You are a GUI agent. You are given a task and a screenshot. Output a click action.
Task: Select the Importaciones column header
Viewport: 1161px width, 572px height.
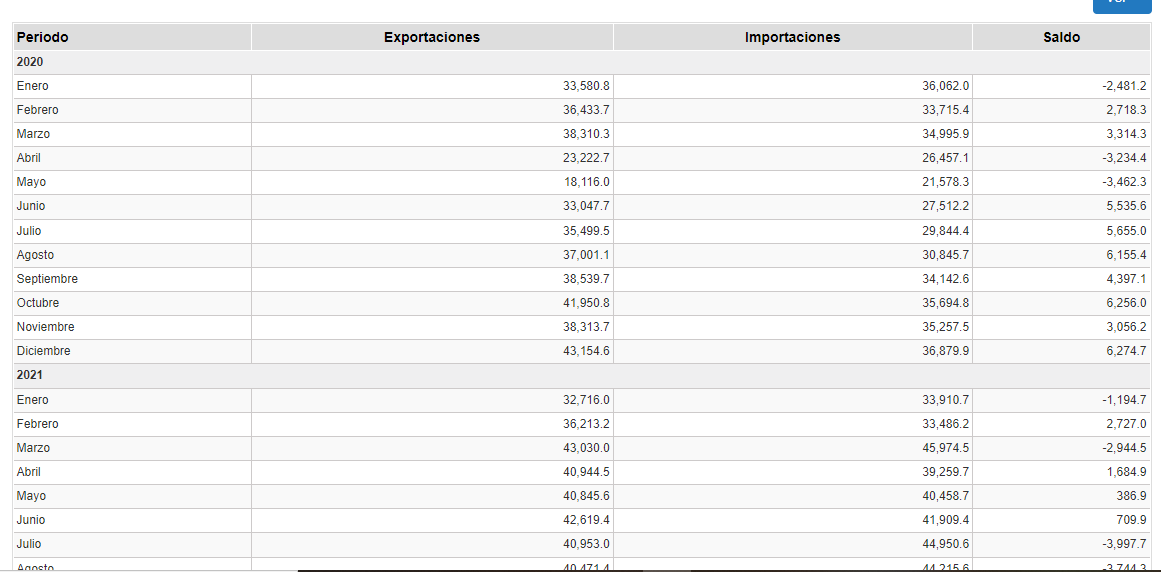click(x=792, y=37)
